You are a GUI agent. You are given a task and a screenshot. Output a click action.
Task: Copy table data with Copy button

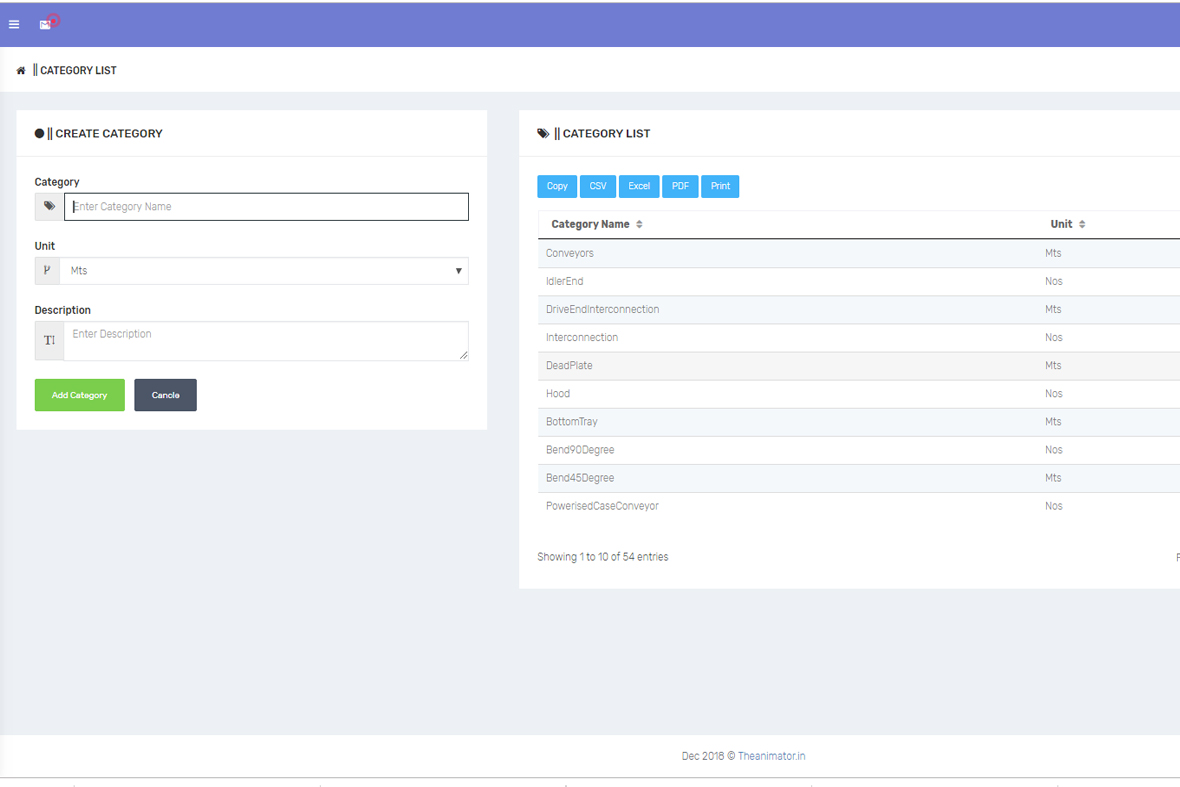tap(557, 186)
